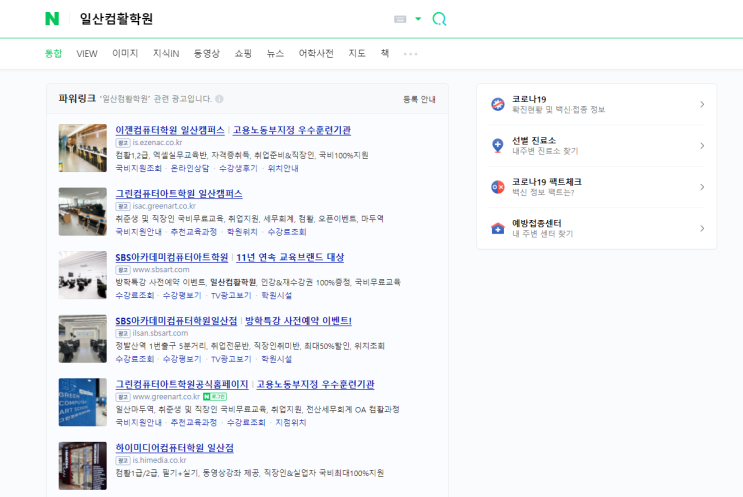
Task: Open 국비지원조회 sublink under 이젠컴퓨터학원
Action: click(138, 168)
